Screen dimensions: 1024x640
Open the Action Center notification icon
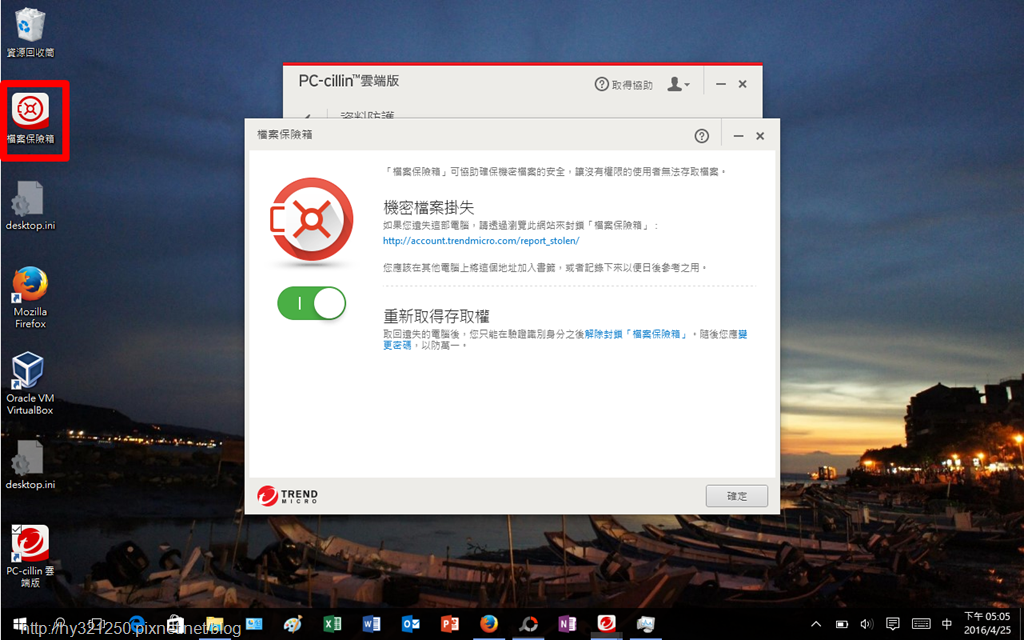893,624
